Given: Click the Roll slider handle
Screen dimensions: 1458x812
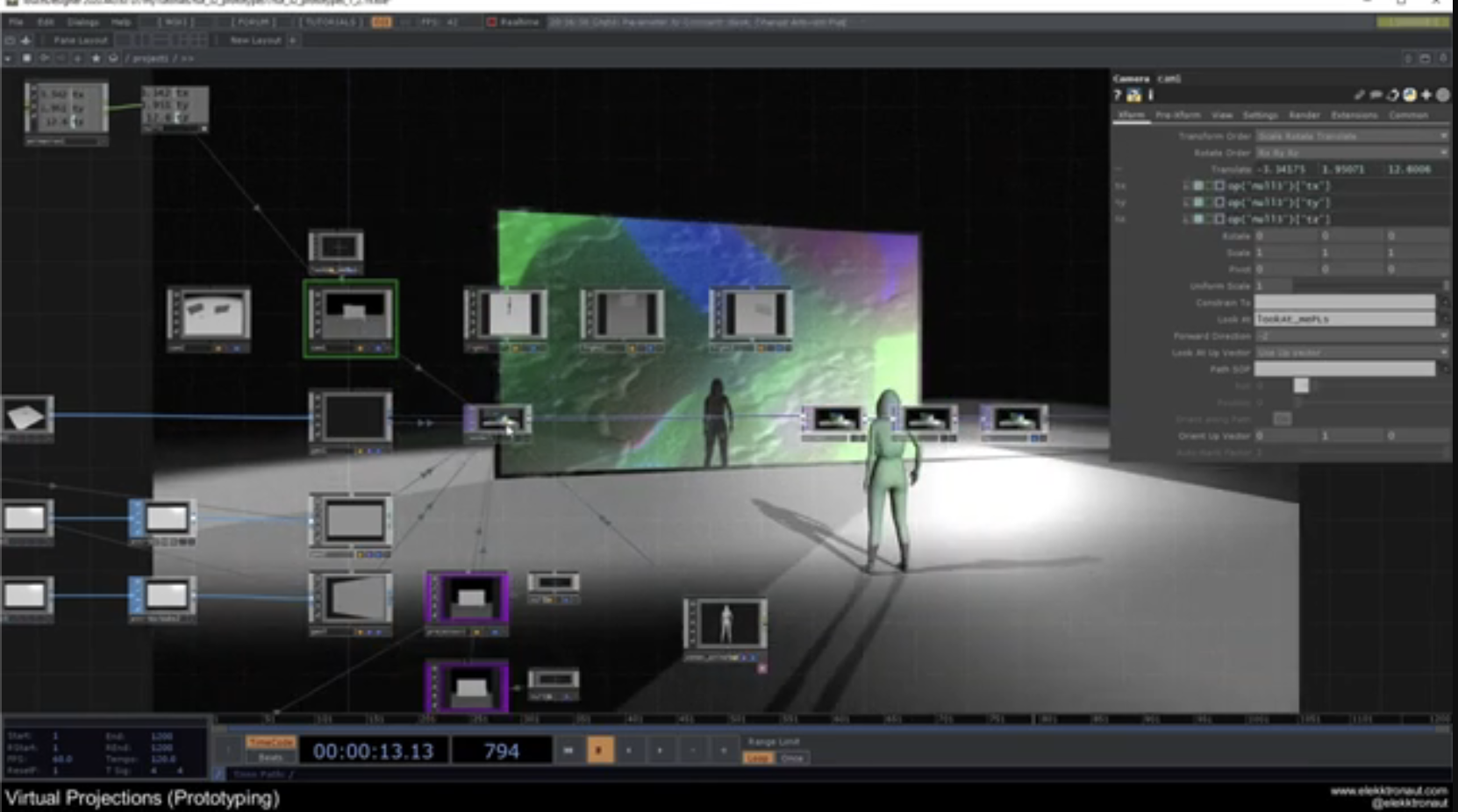Looking at the screenshot, I should click(1301, 386).
